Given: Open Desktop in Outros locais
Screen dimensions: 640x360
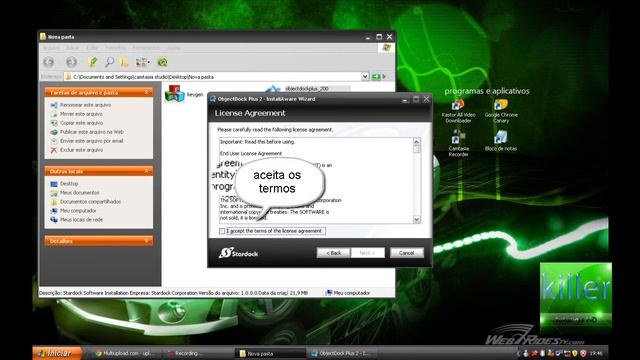Looking at the screenshot, I should click(69, 184).
